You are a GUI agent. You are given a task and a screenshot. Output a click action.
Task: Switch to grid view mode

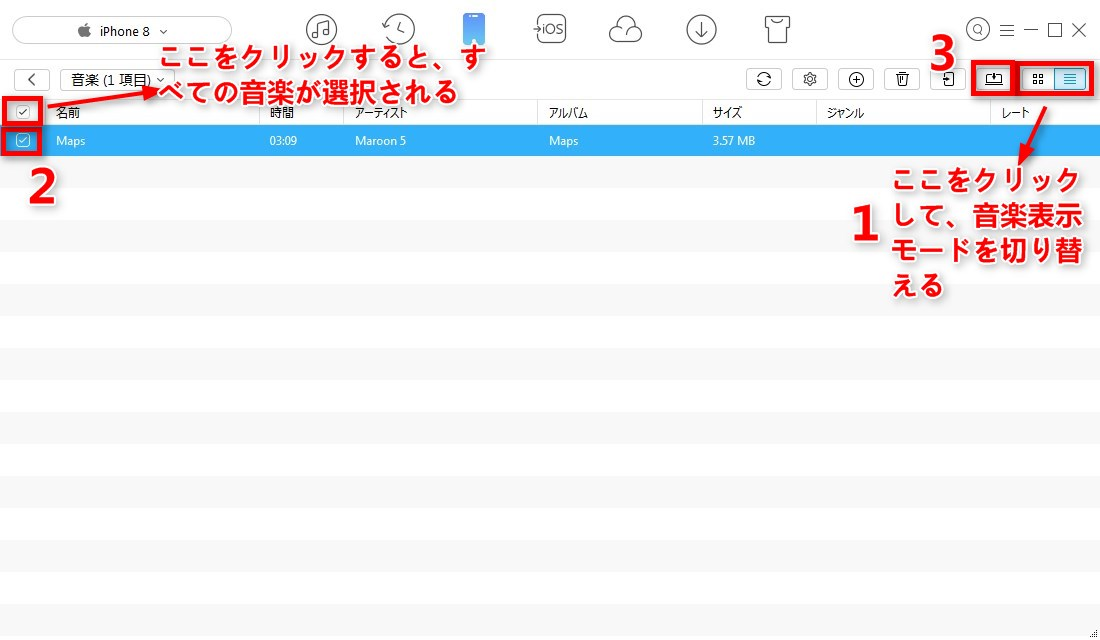coord(1038,79)
